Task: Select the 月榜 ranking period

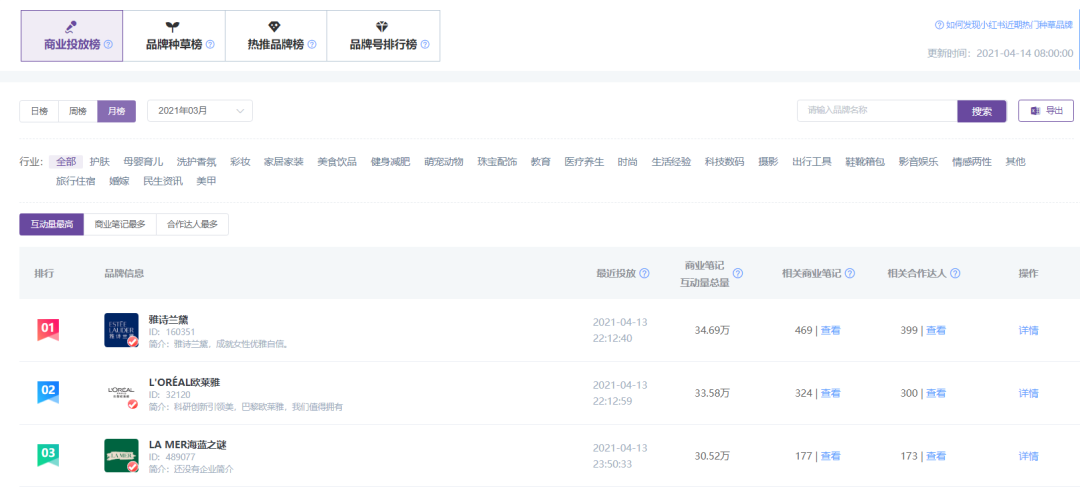Action: coord(116,111)
